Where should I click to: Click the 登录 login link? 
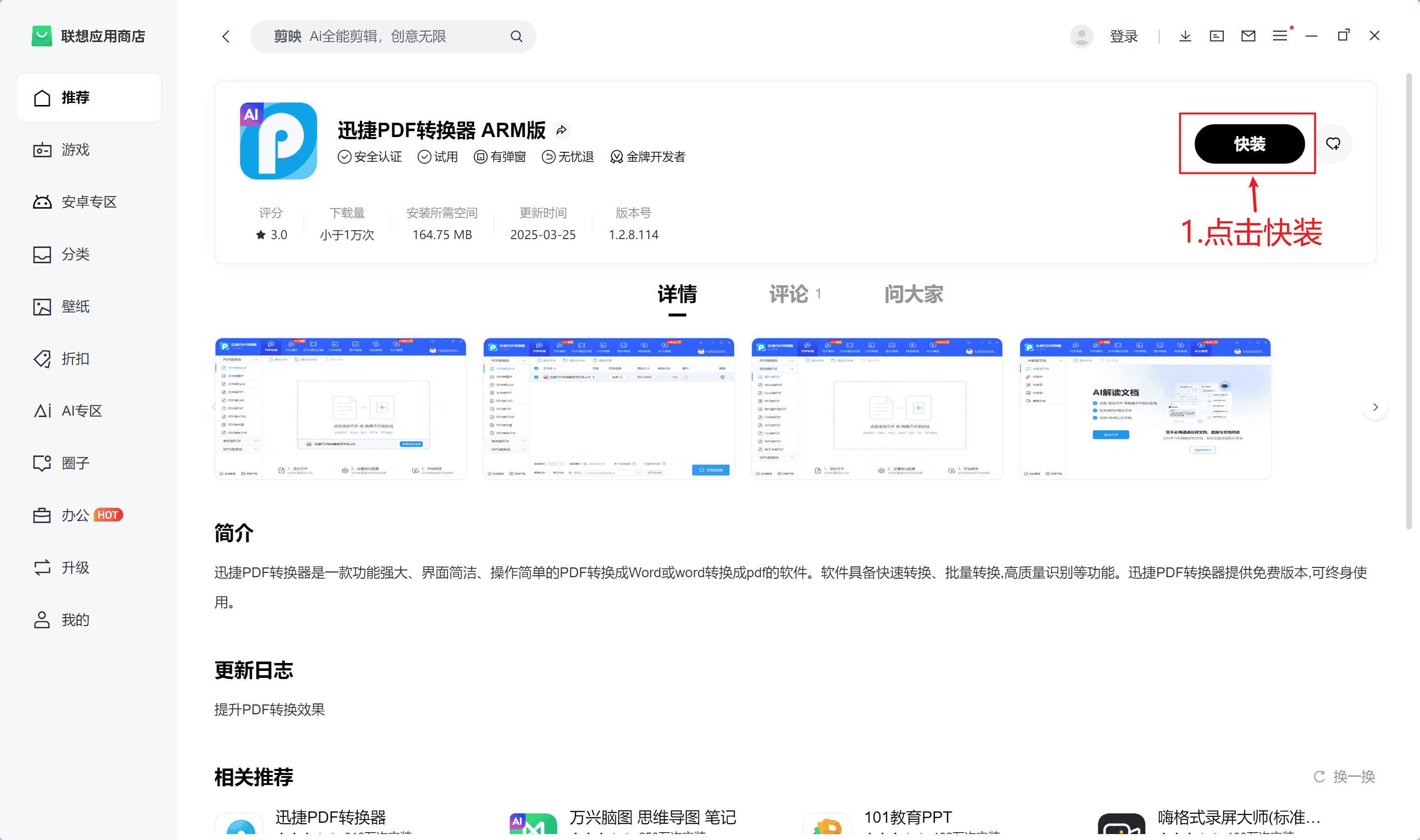click(1124, 36)
